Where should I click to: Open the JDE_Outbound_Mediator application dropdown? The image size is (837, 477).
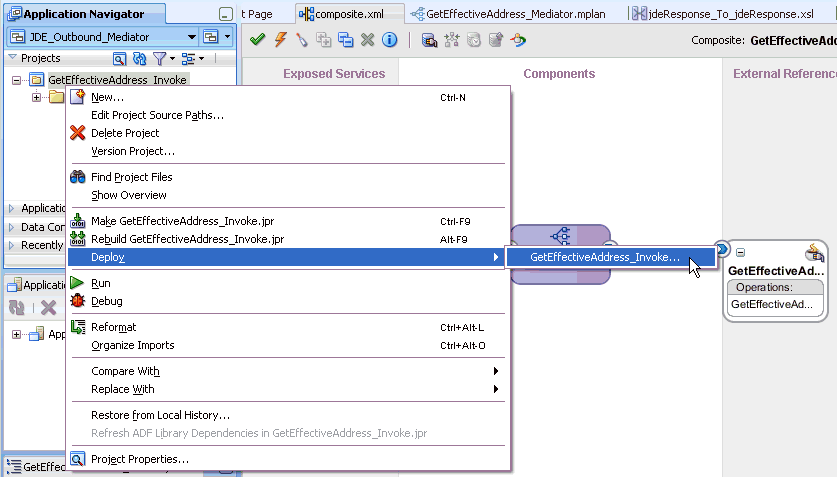tap(191, 37)
